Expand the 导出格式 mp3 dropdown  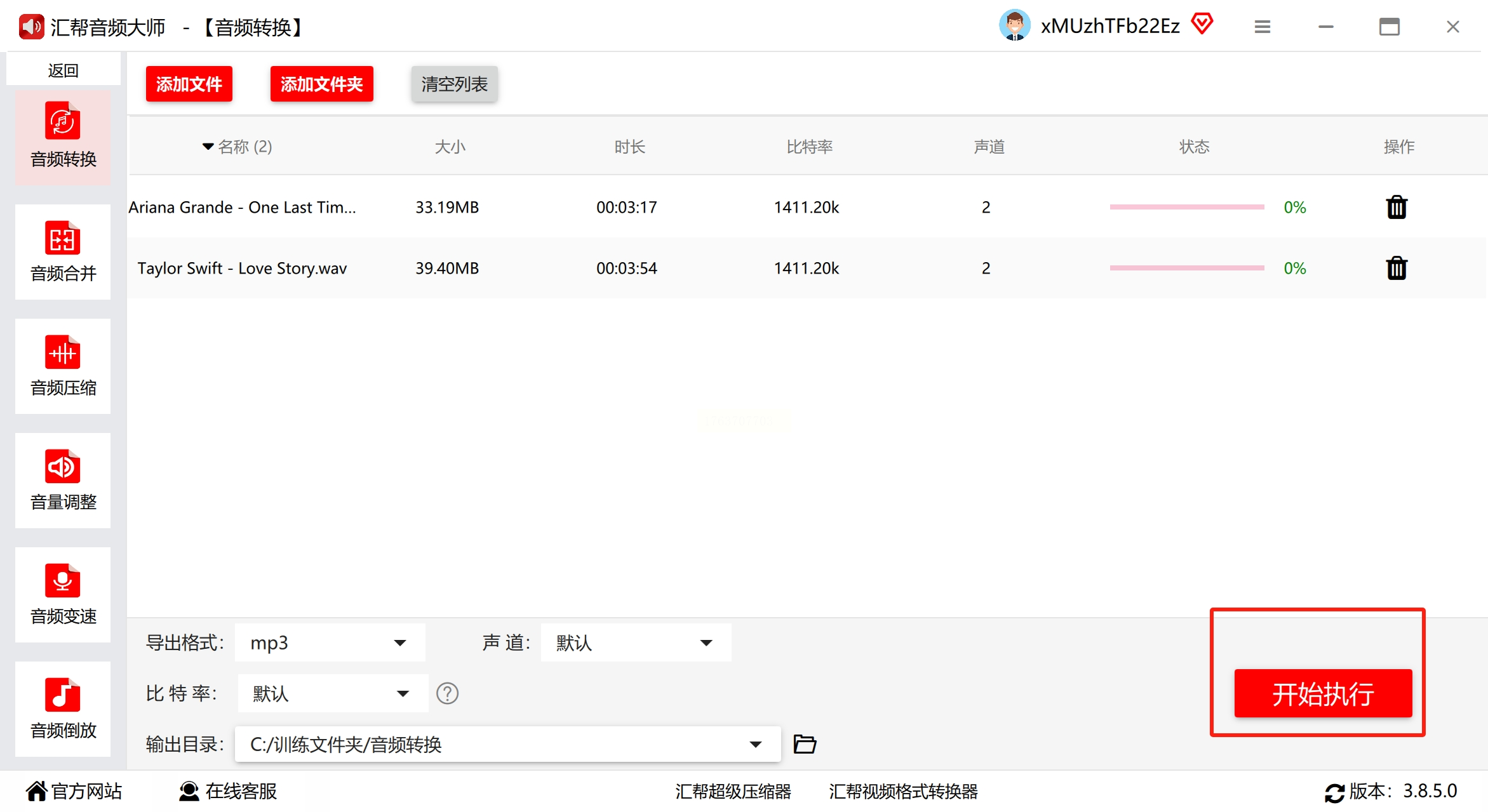(399, 642)
